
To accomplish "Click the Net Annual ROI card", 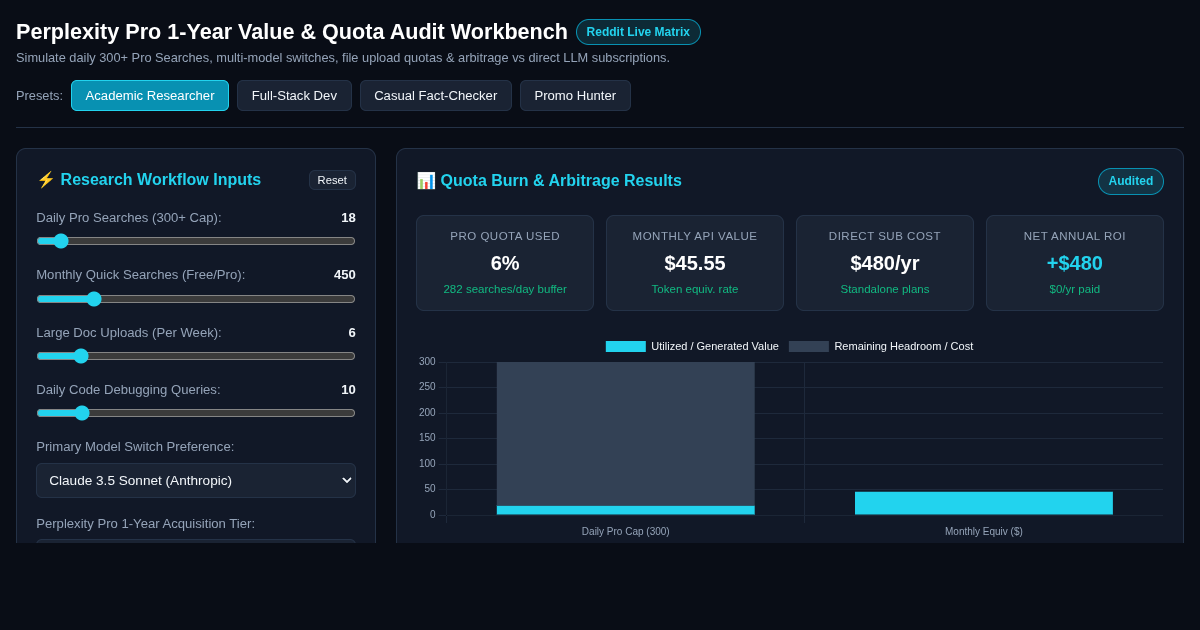I will coord(1075,263).
